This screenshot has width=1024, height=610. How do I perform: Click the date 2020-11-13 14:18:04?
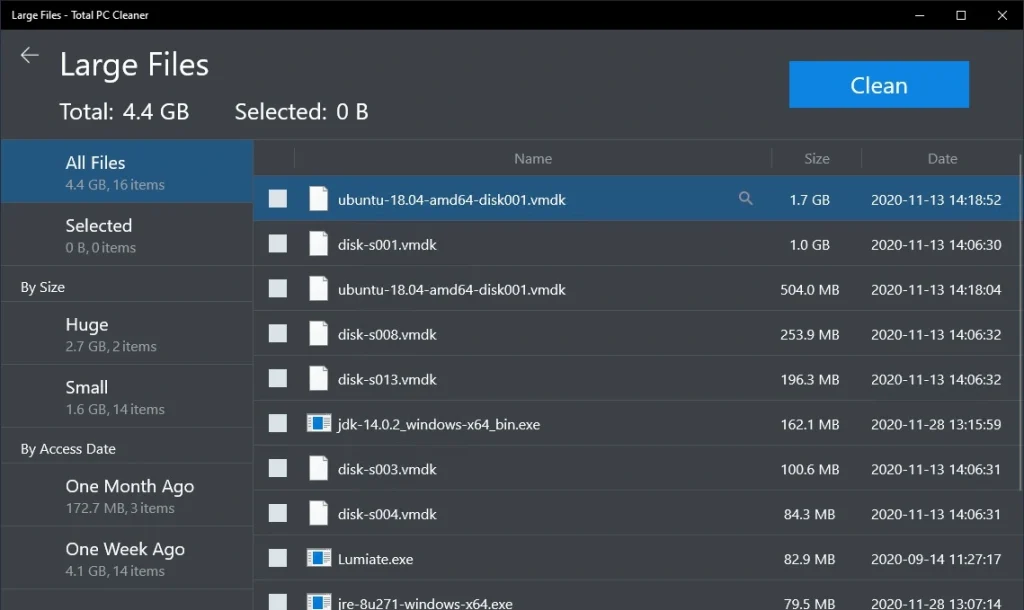click(936, 289)
